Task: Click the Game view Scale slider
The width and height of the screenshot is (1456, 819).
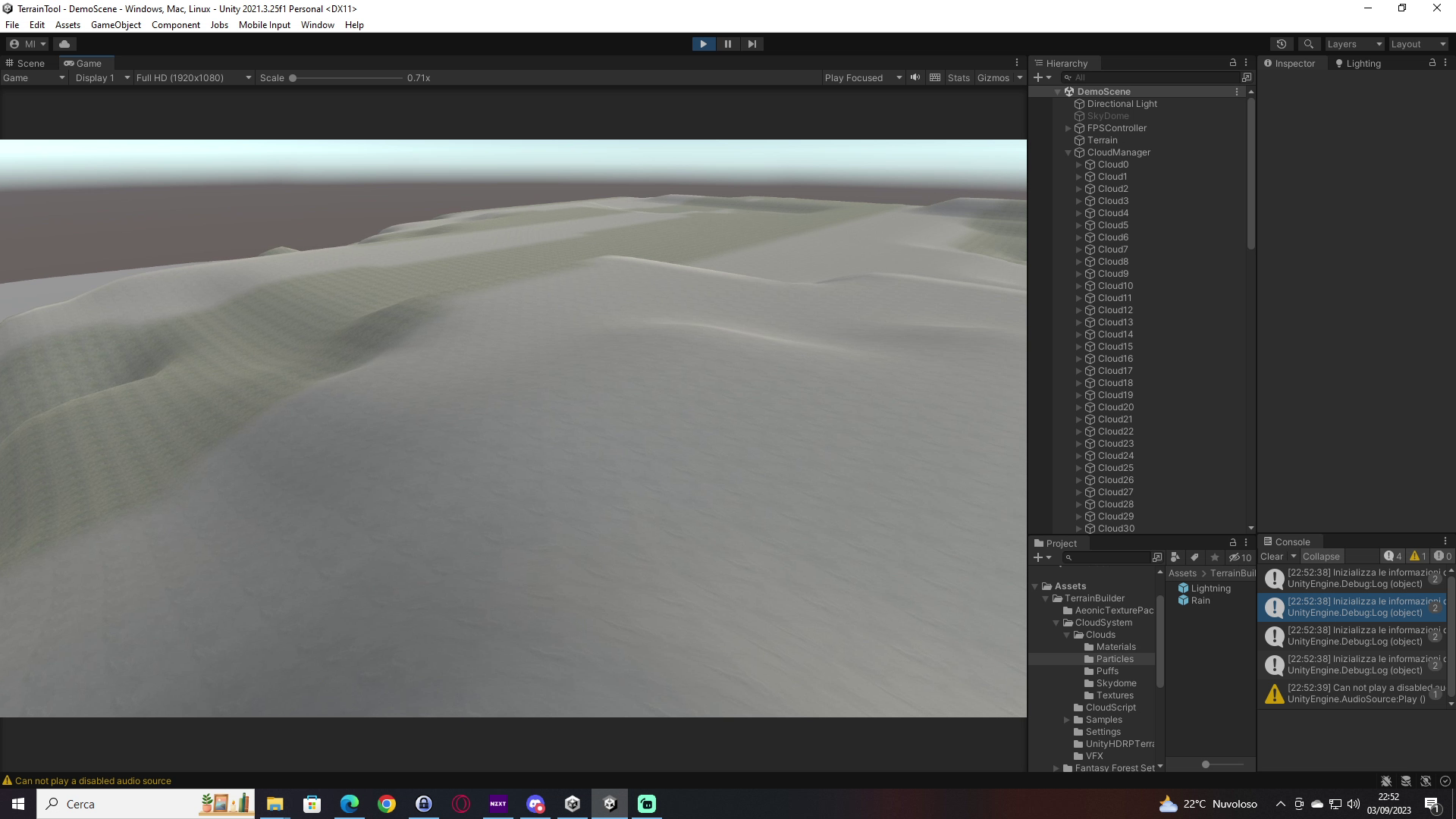Action: point(347,78)
